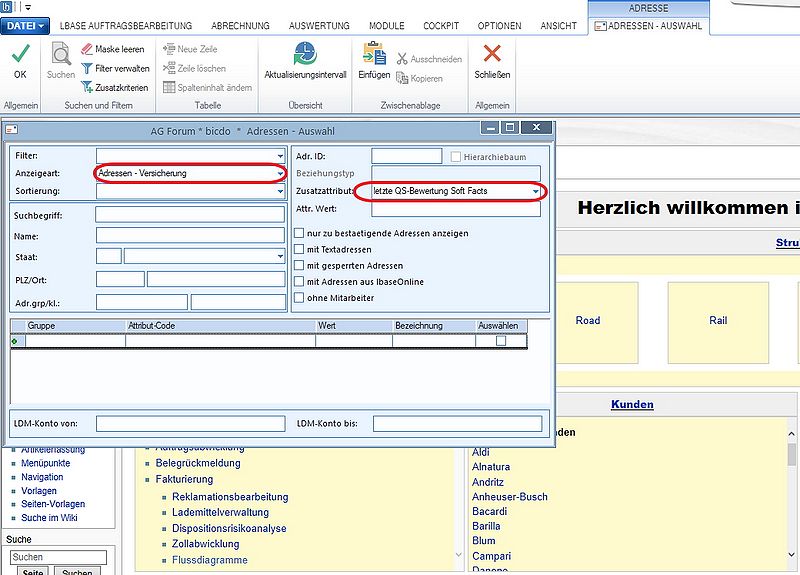The image size is (800, 575).
Task: Open the Sortierung dropdown
Action: click(x=280, y=191)
